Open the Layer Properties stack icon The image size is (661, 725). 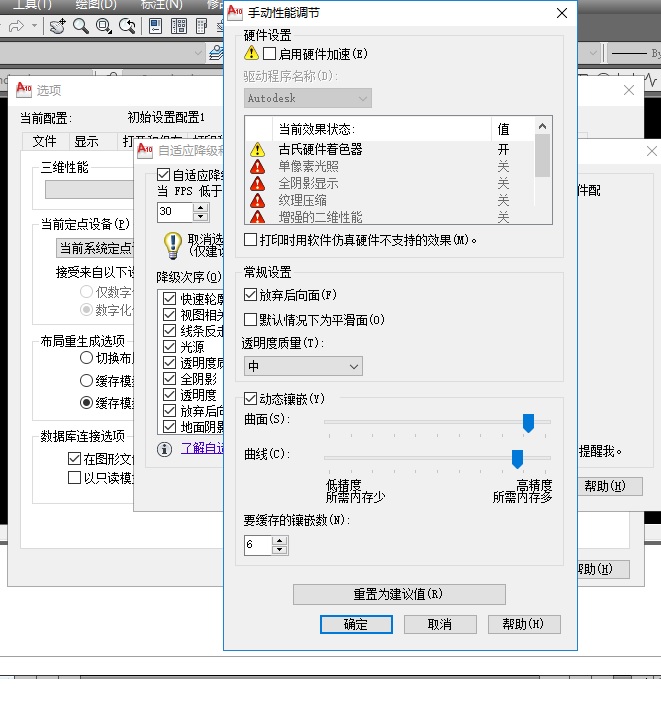[216, 53]
